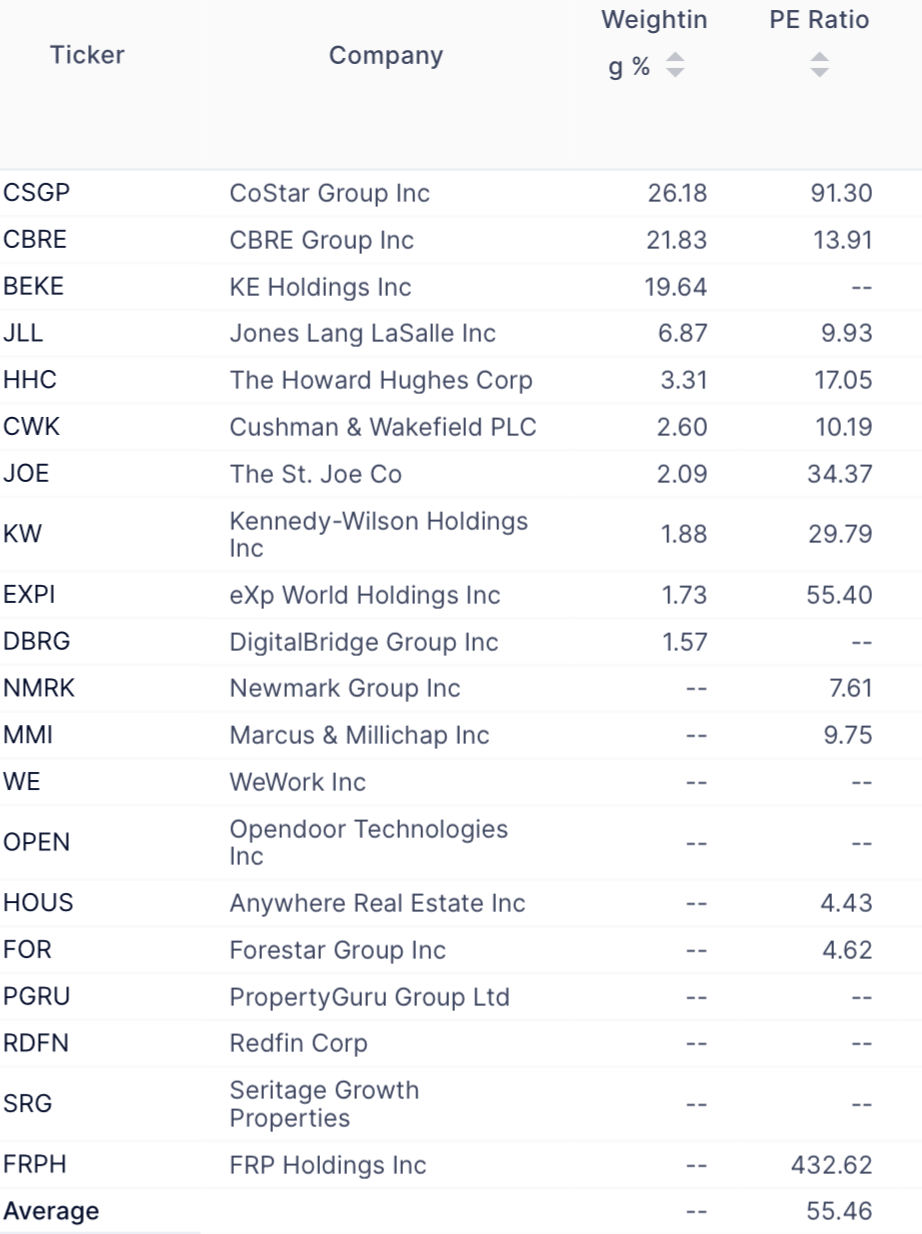
Task: Open The St. Joe Co company
Action: click(316, 474)
